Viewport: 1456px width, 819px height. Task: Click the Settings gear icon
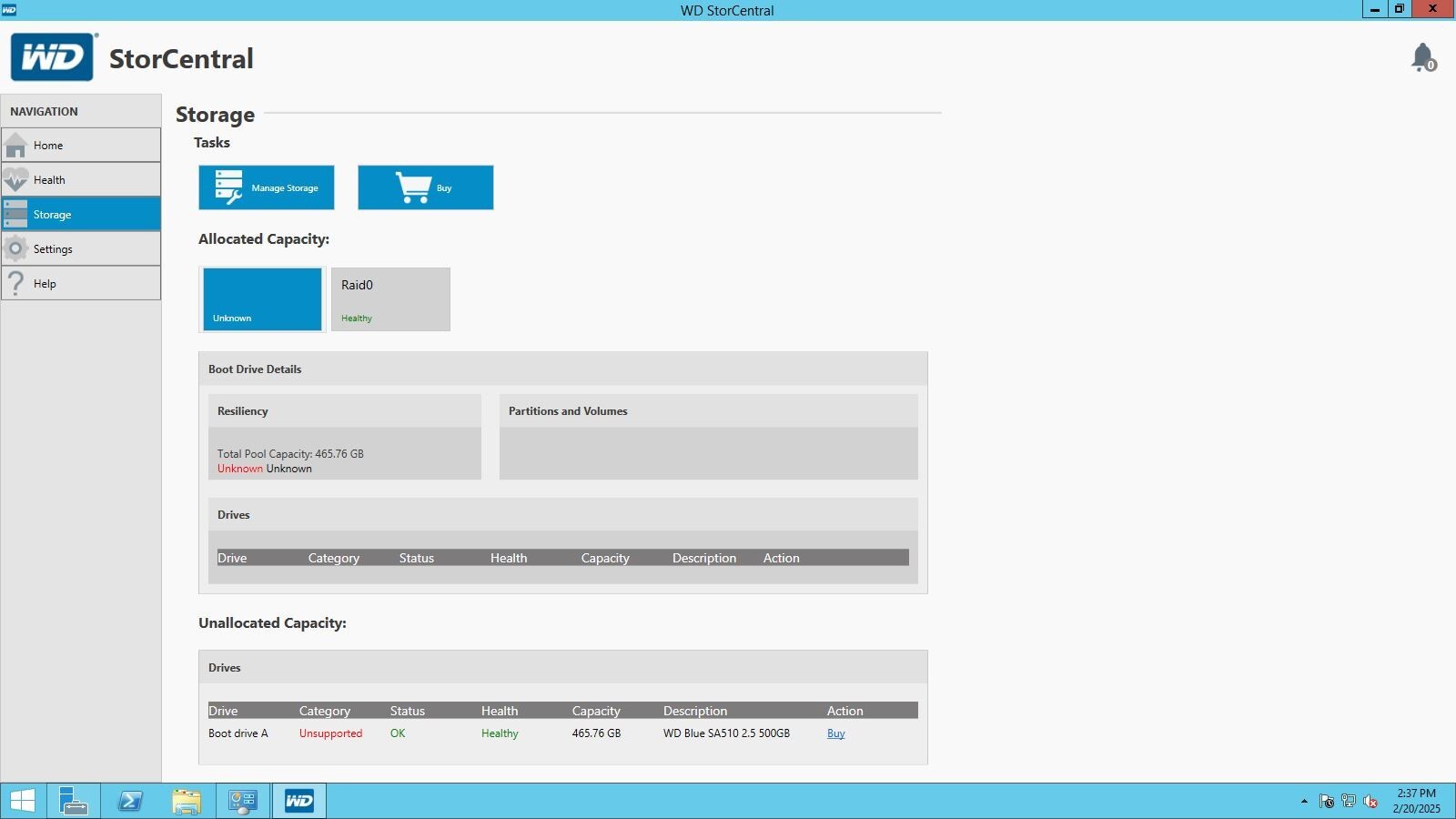coord(15,248)
